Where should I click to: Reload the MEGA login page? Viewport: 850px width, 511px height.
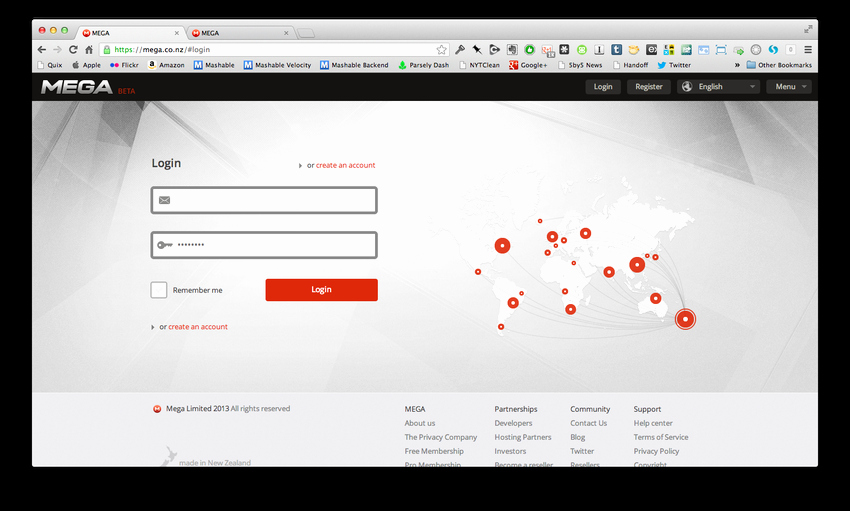pyautogui.click(x=73, y=49)
